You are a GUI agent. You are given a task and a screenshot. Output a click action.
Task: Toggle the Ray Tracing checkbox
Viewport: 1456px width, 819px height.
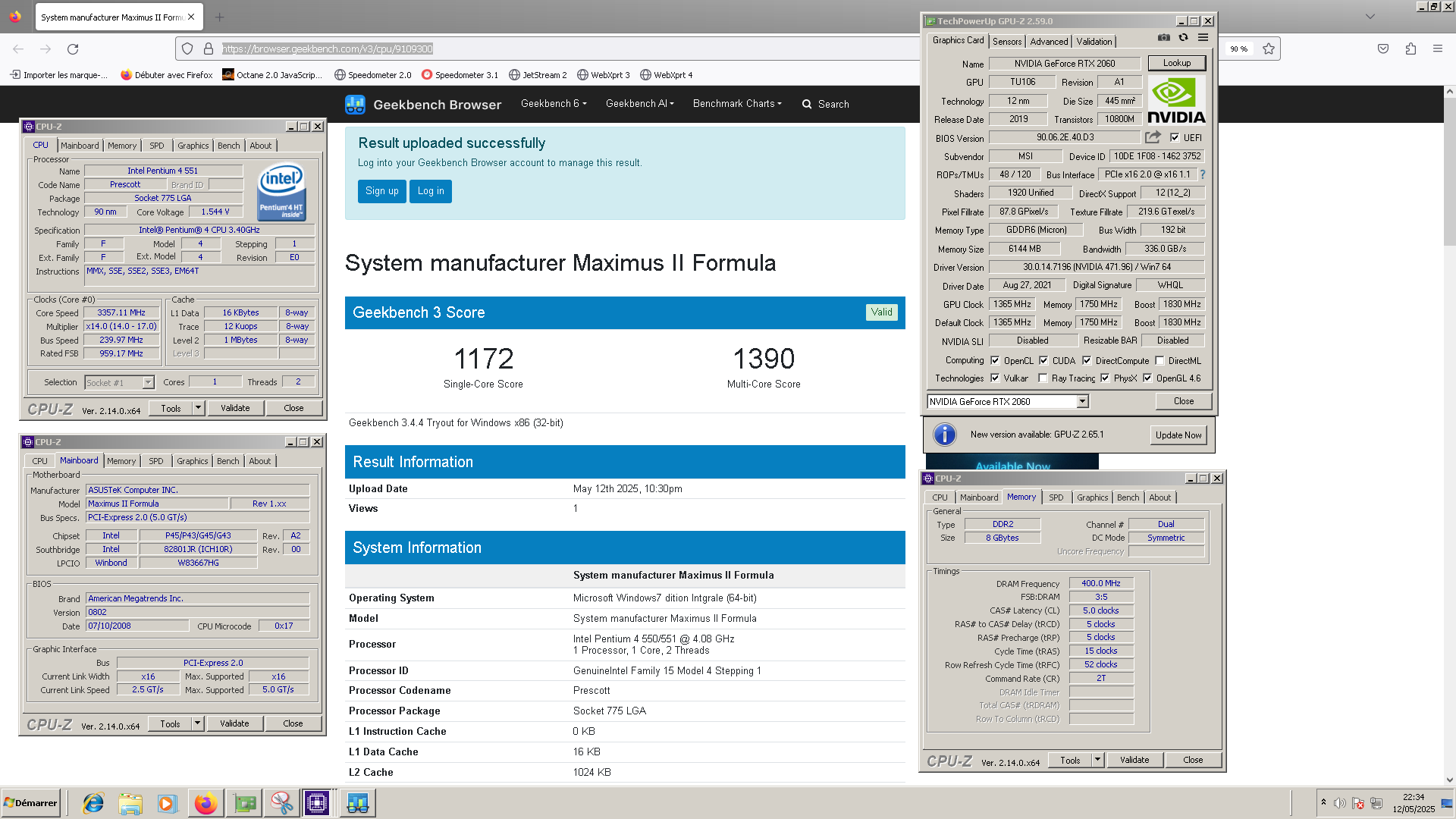(1043, 378)
